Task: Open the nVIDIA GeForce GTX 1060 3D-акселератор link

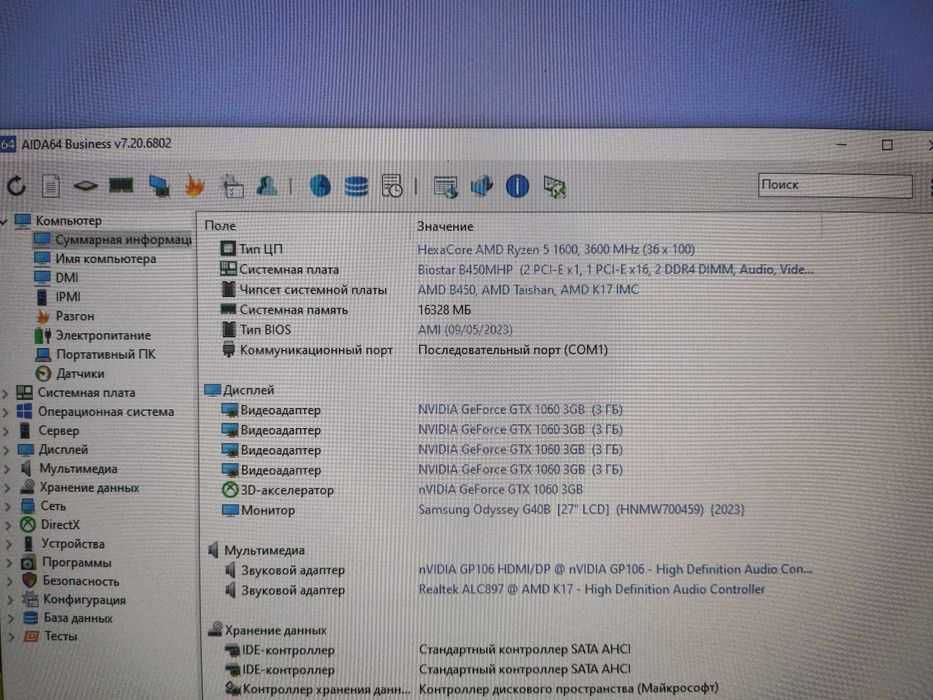Action: [500, 490]
